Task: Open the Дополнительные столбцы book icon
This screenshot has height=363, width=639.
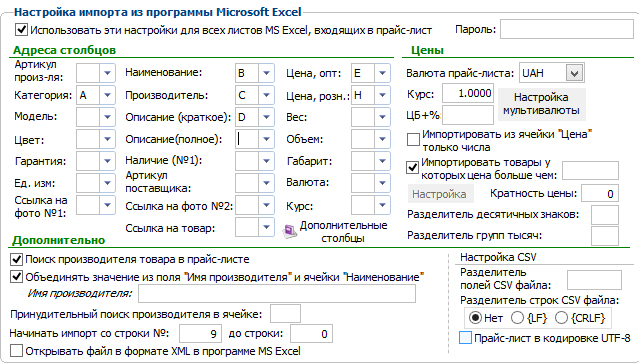Action: (x=290, y=231)
